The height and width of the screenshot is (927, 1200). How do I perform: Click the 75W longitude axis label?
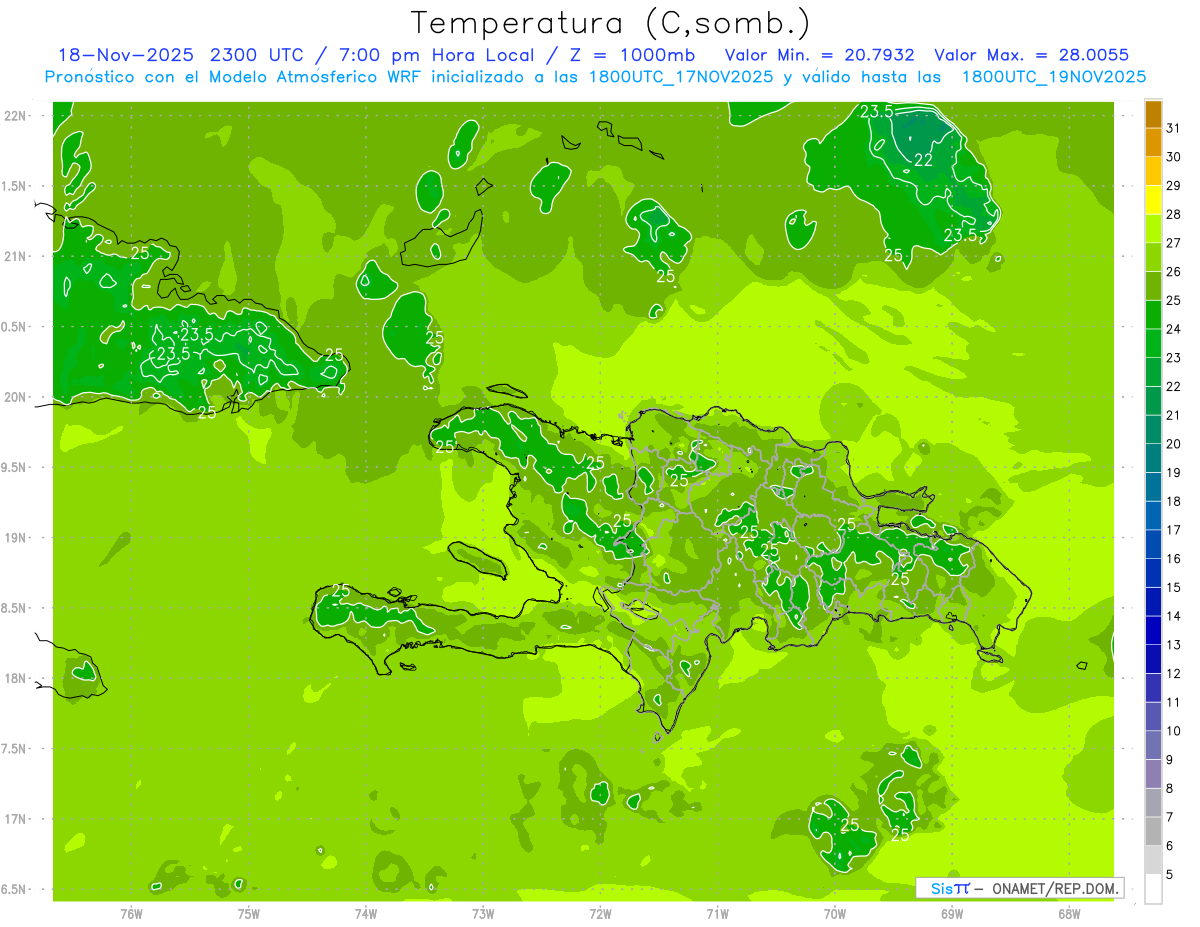click(x=248, y=914)
